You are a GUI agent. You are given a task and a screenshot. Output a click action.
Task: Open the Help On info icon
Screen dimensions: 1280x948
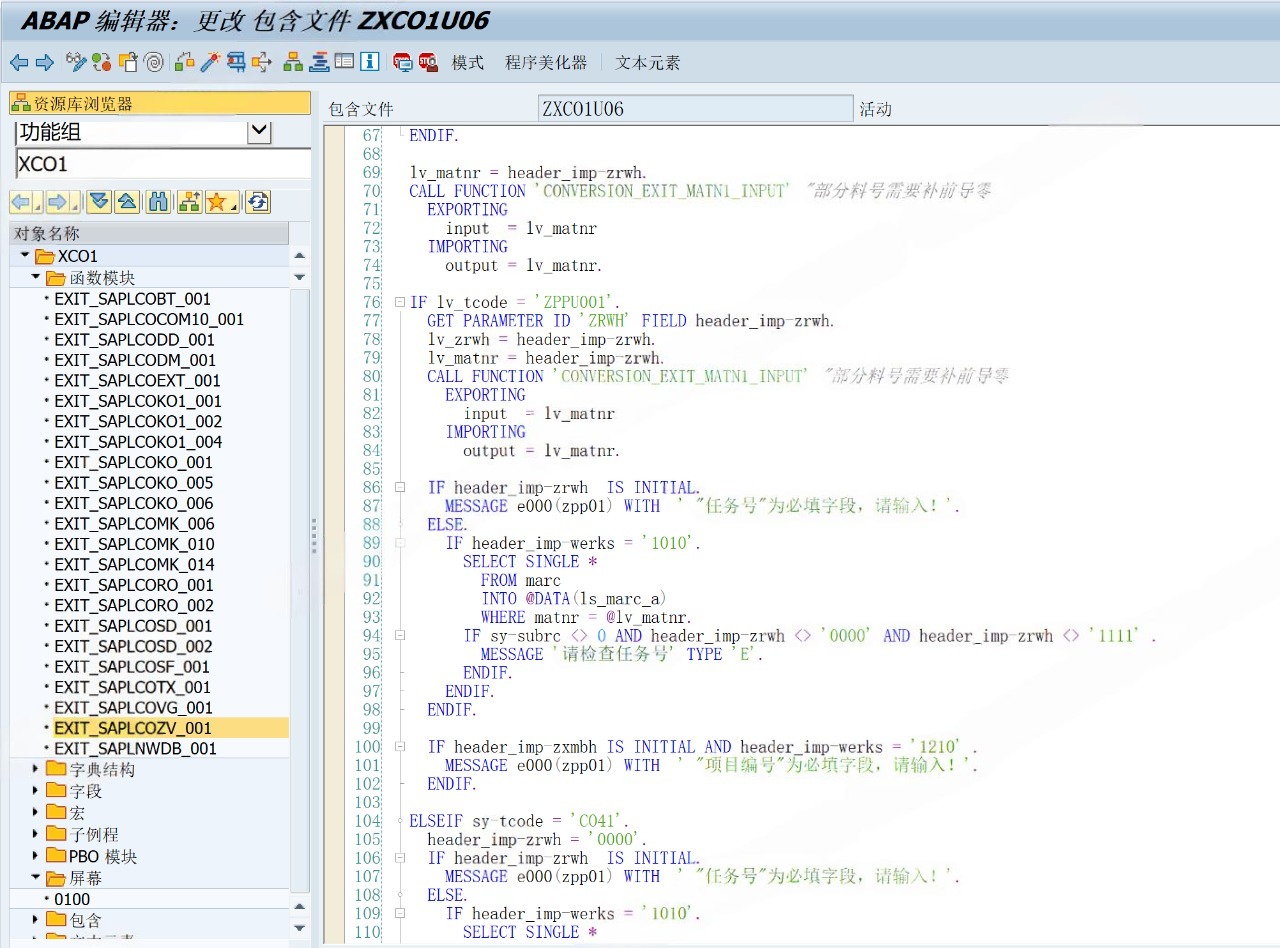point(370,62)
